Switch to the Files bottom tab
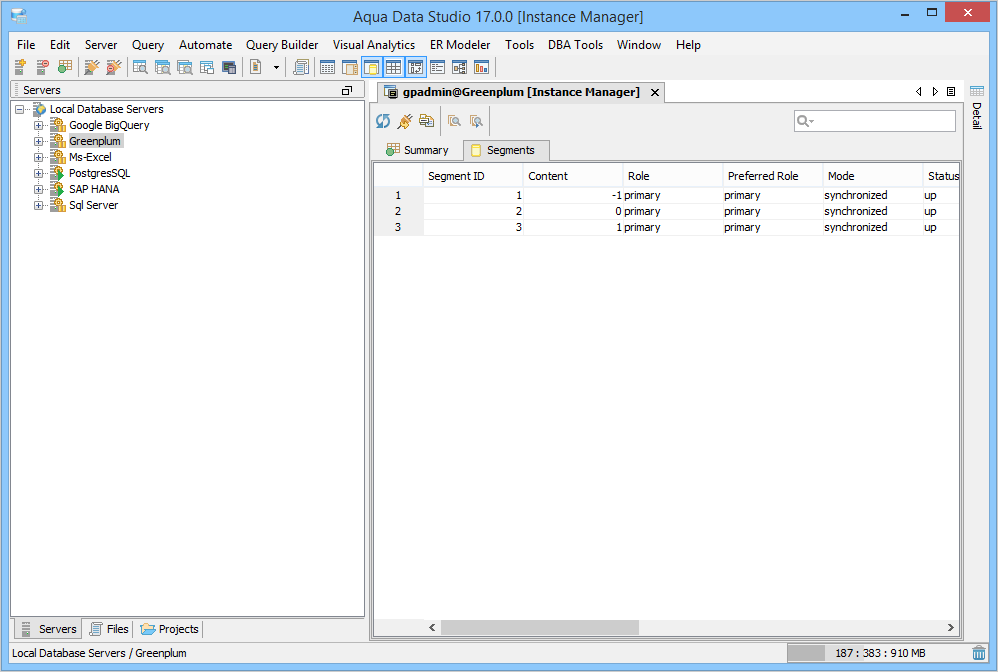998x672 pixels. [109, 629]
